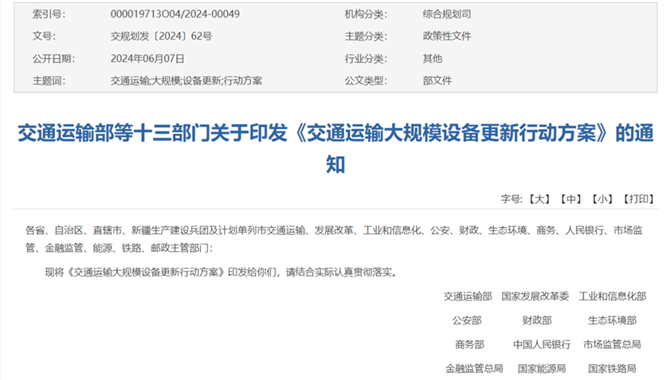Click signatory 市场监管总局
The width and height of the screenshot is (670, 380).
[612, 344]
